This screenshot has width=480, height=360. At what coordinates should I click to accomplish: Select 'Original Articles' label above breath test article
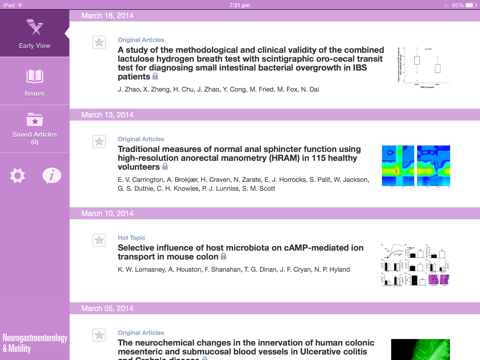pos(141,40)
